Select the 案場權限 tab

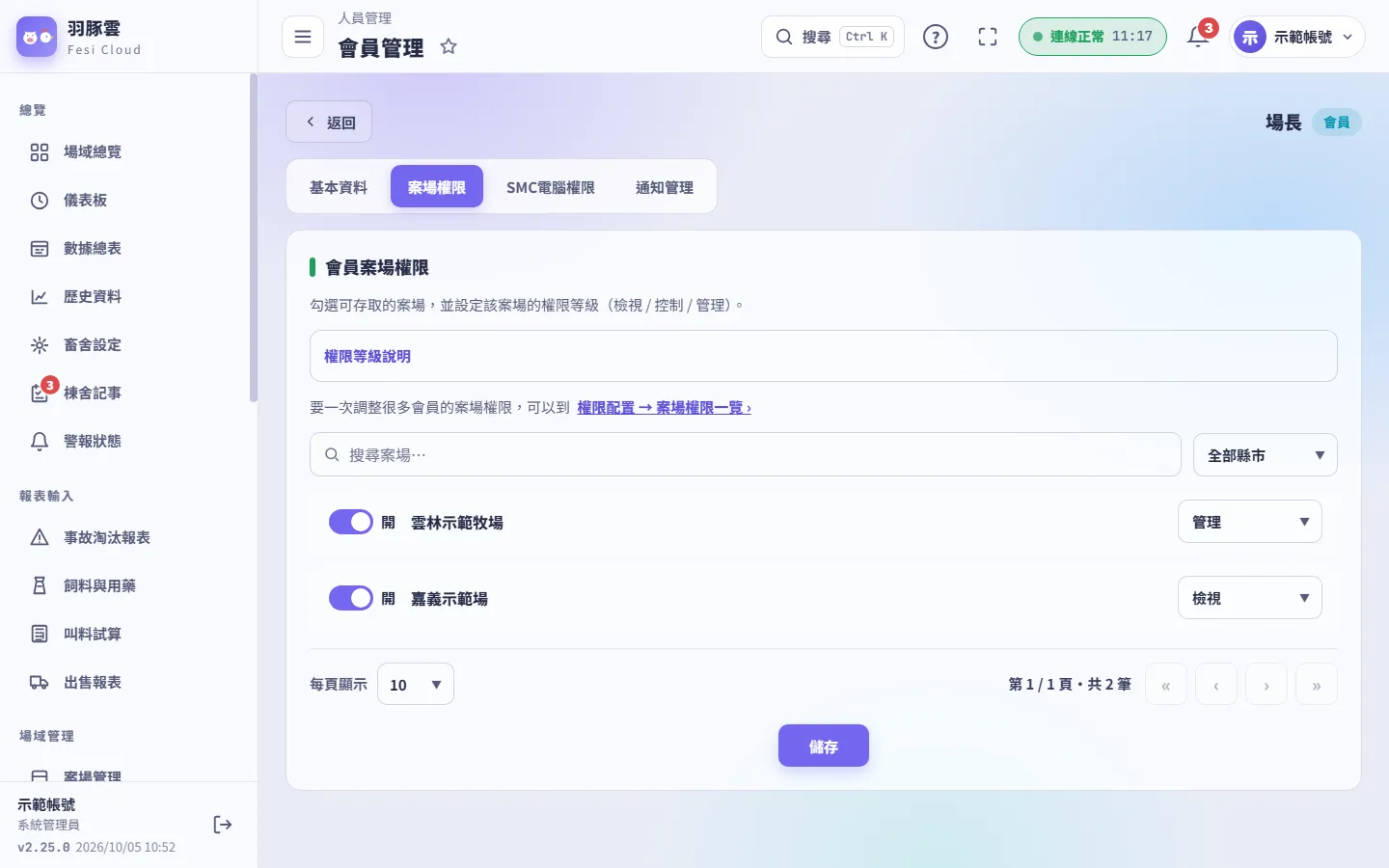coord(437,187)
